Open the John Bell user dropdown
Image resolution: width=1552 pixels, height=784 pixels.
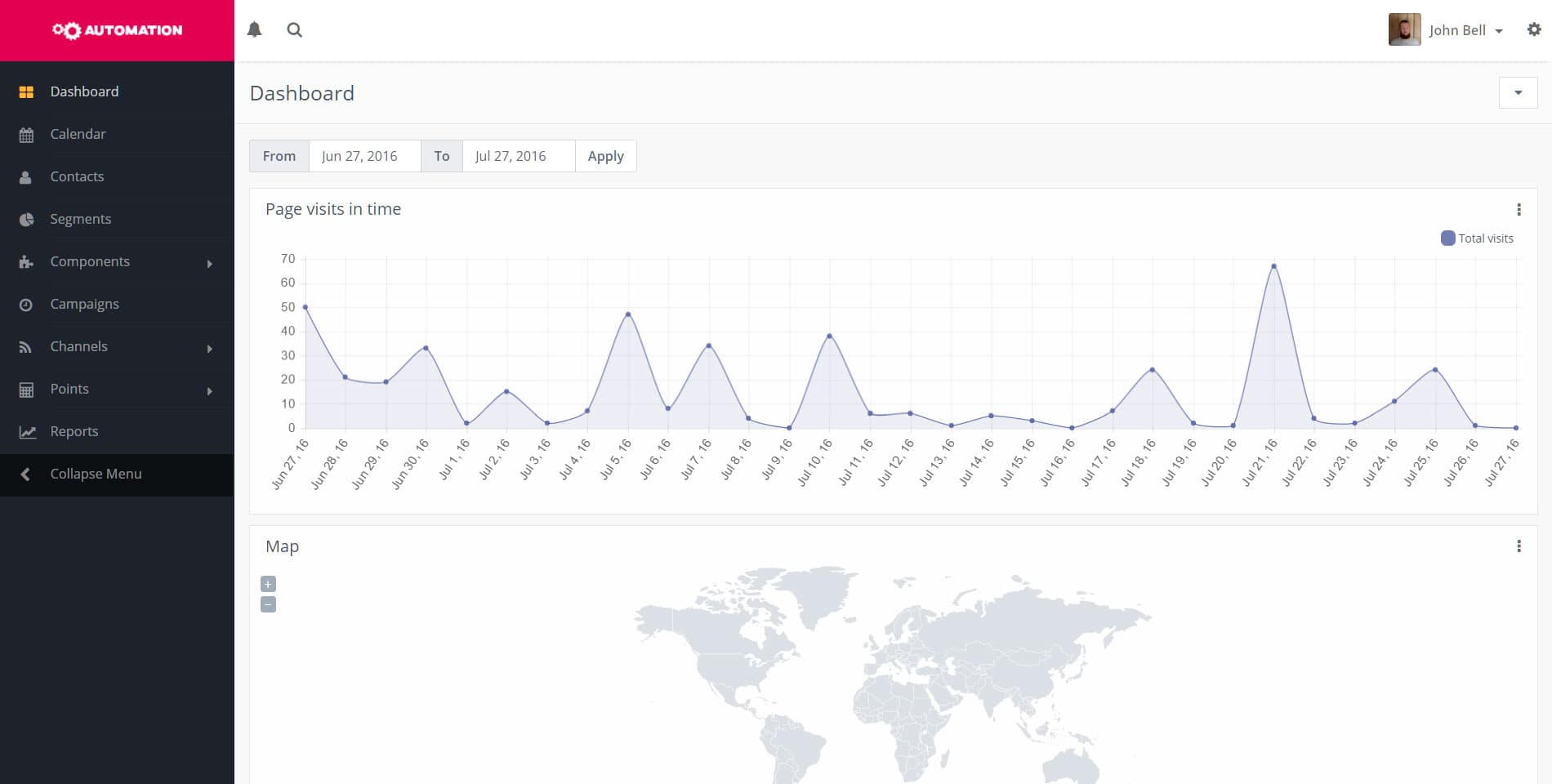pyautogui.click(x=1446, y=30)
